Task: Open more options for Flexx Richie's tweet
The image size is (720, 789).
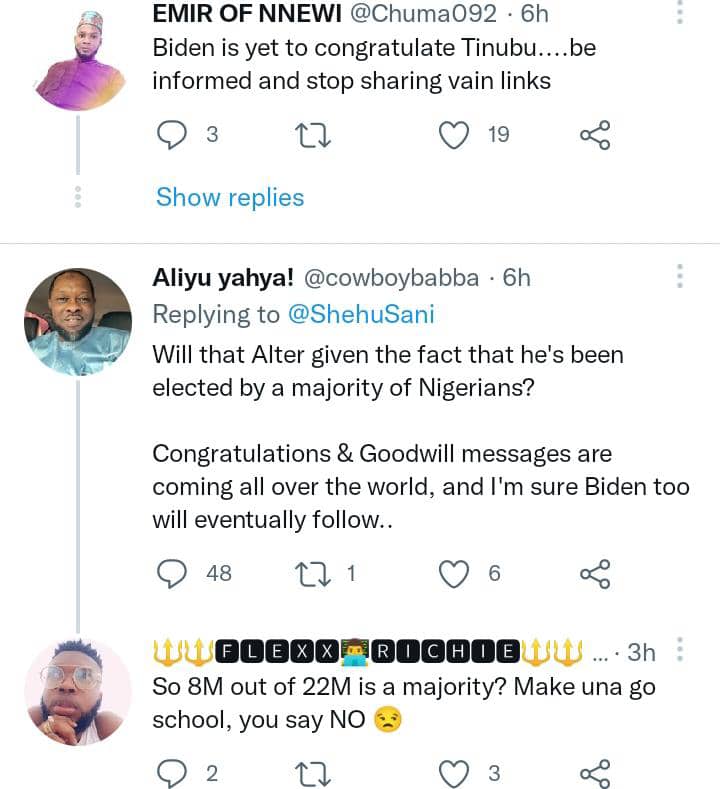Action: click(680, 652)
